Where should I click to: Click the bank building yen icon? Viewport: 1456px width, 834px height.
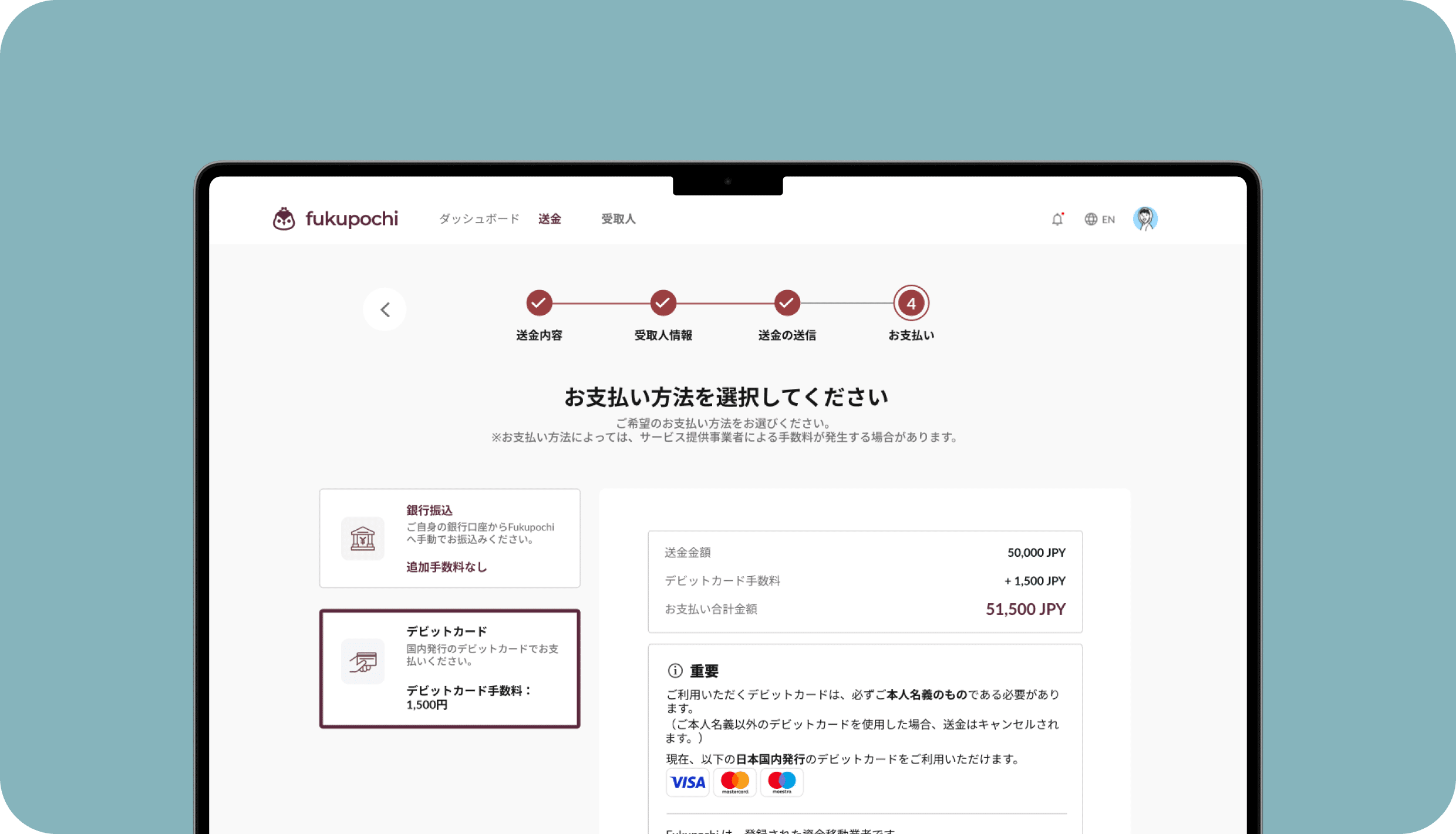(x=363, y=538)
